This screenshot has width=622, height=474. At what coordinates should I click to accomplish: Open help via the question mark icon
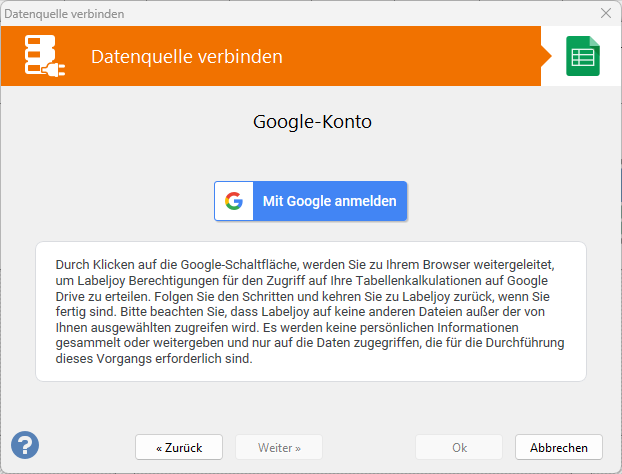25,445
